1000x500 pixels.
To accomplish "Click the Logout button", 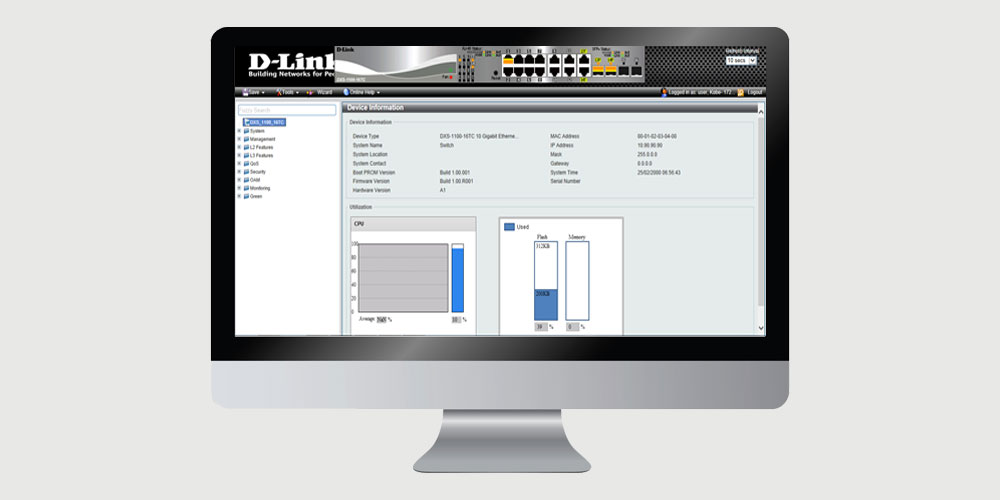I will tap(753, 92).
